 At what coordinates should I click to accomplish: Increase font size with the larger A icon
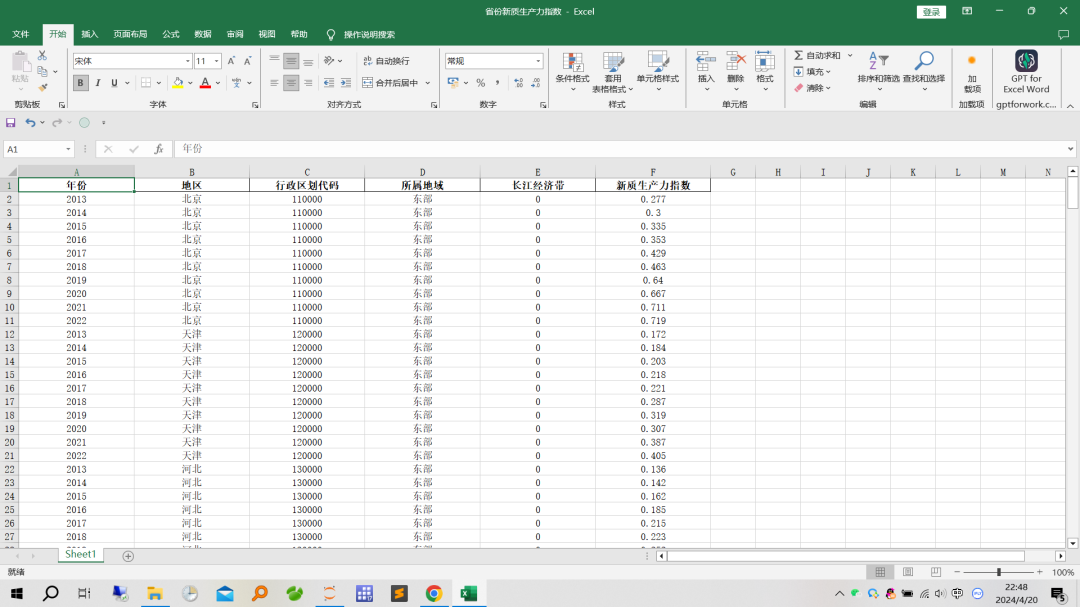(x=231, y=61)
